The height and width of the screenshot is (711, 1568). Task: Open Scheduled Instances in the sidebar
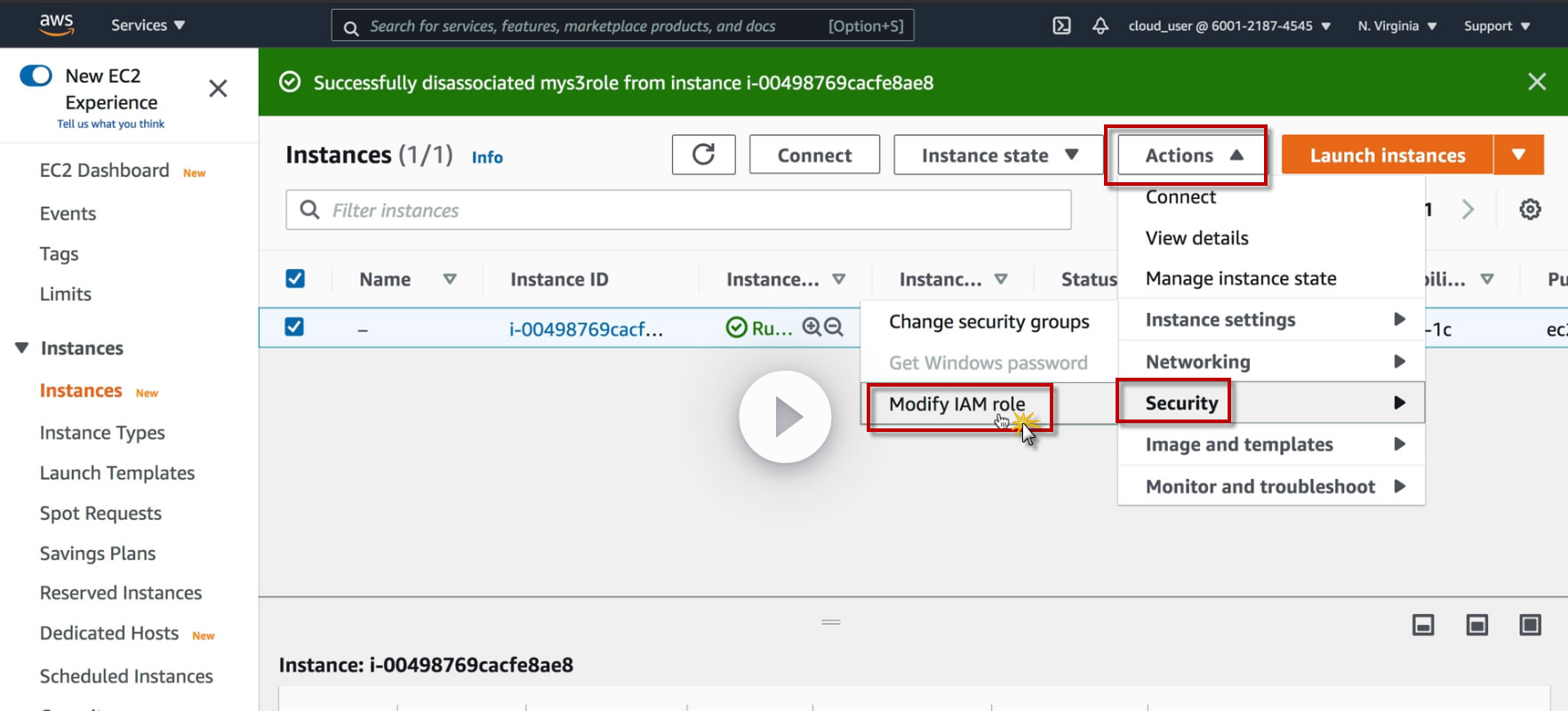pos(126,676)
